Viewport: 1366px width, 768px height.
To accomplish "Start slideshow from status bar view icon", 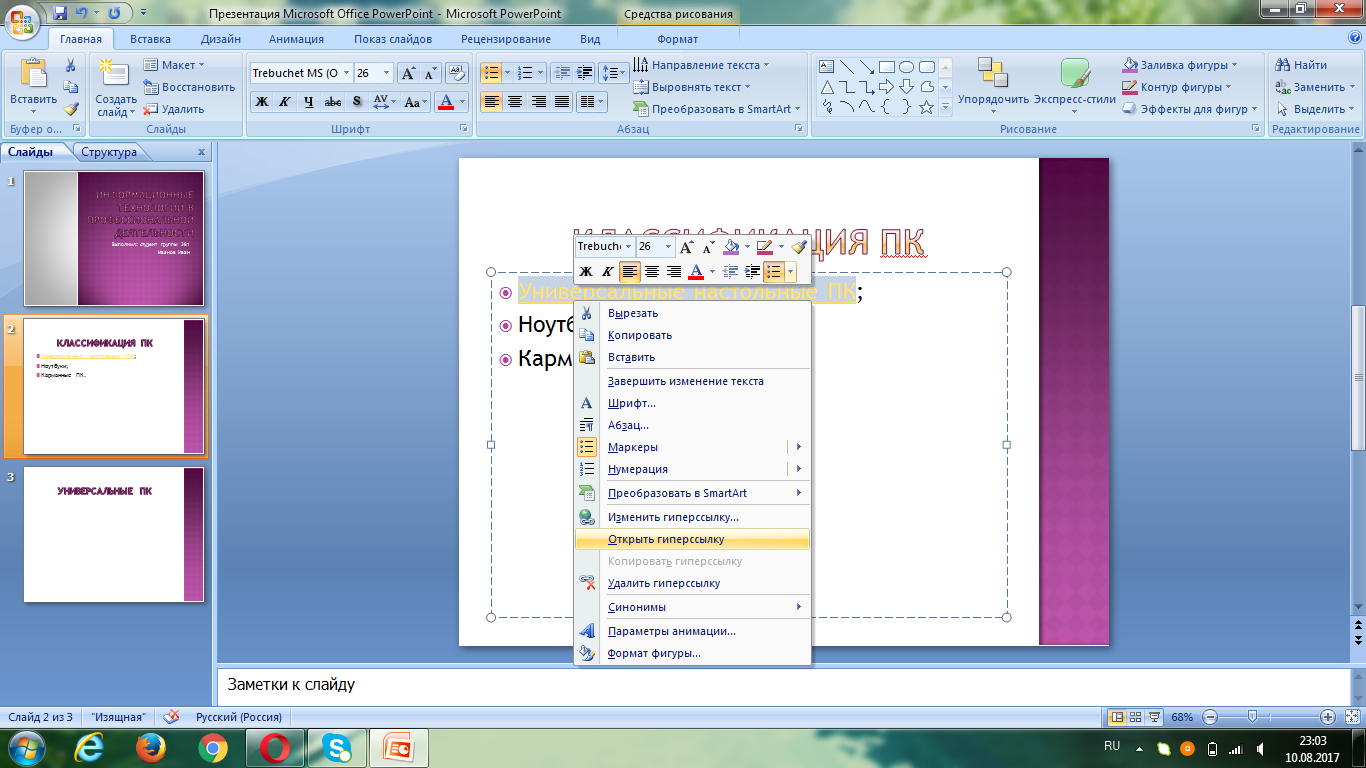I will pos(1155,717).
